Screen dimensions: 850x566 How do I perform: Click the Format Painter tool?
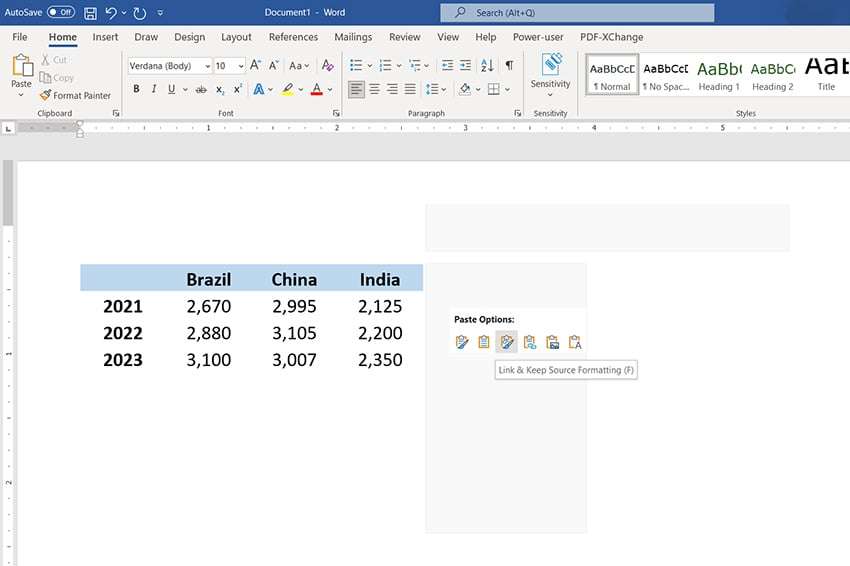(75, 96)
